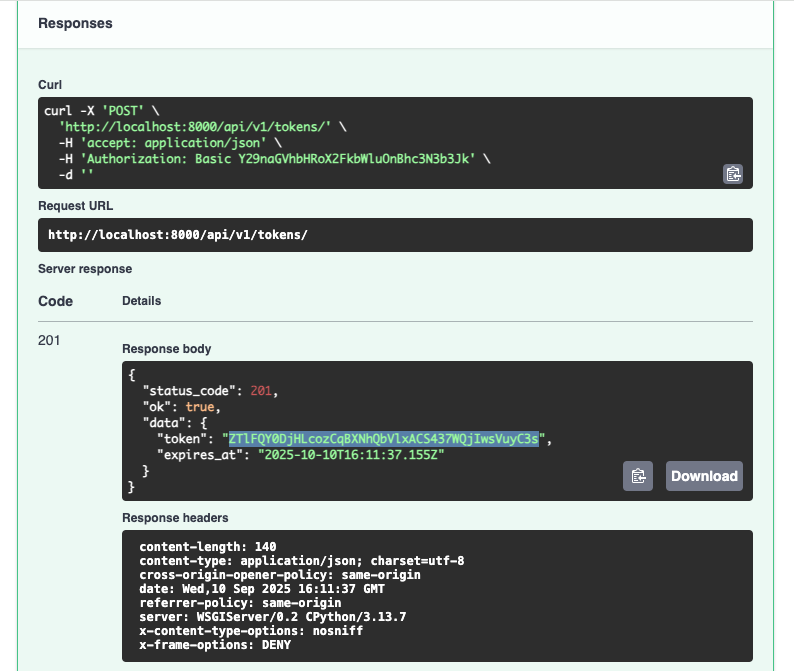Click the Request URL label
Viewport: 794px width, 671px height.
coord(75,206)
